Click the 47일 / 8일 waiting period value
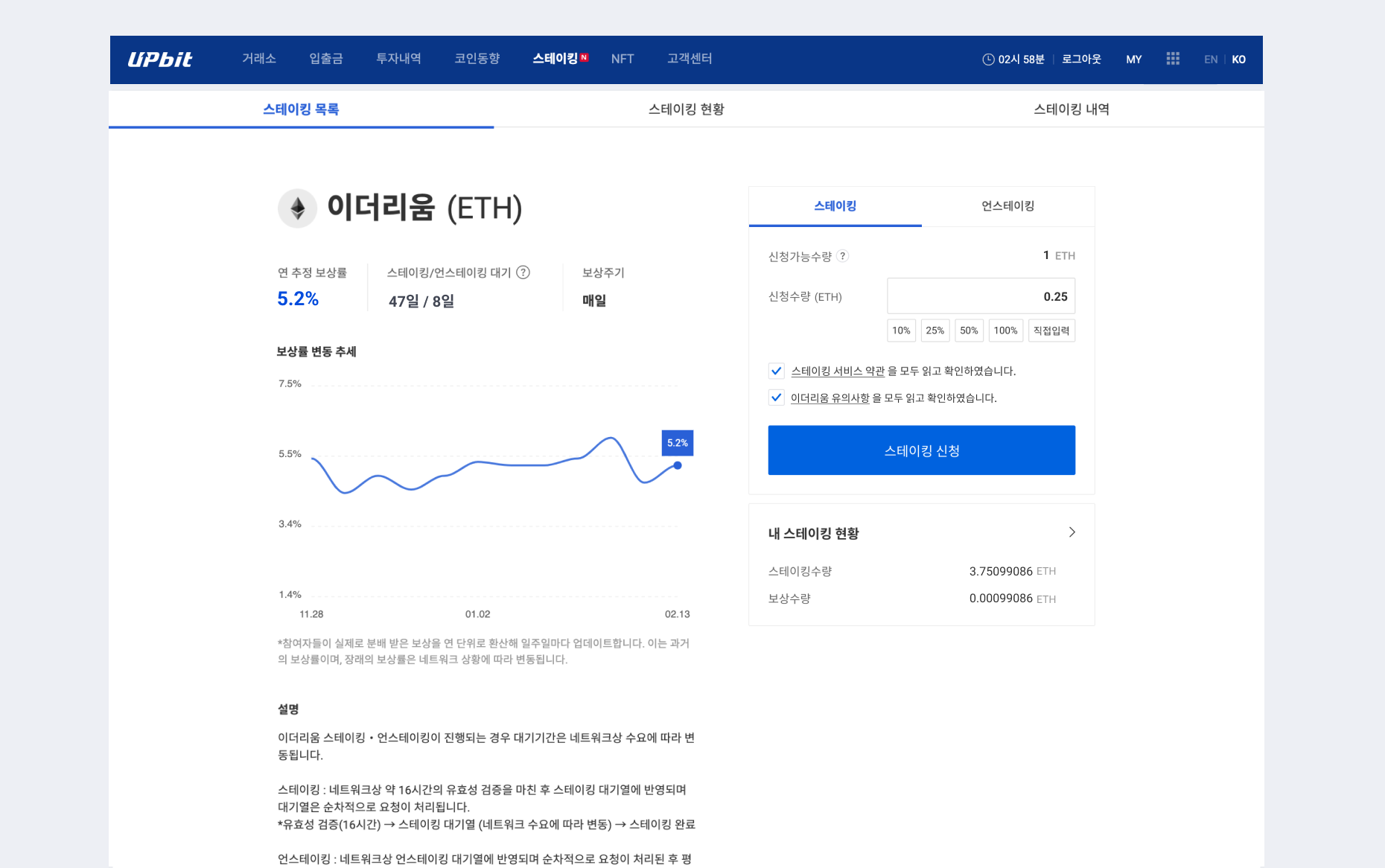1385x868 pixels. coord(421,301)
